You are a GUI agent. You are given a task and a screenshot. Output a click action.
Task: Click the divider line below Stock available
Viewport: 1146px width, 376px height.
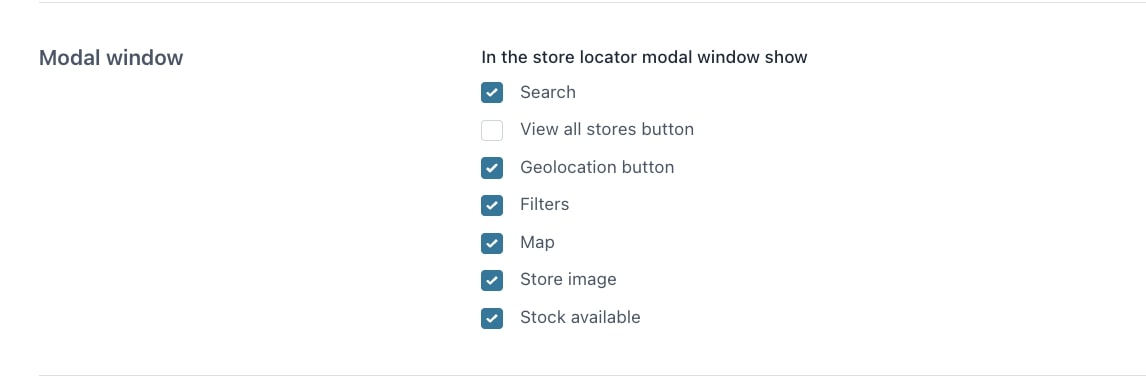coord(592,375)
